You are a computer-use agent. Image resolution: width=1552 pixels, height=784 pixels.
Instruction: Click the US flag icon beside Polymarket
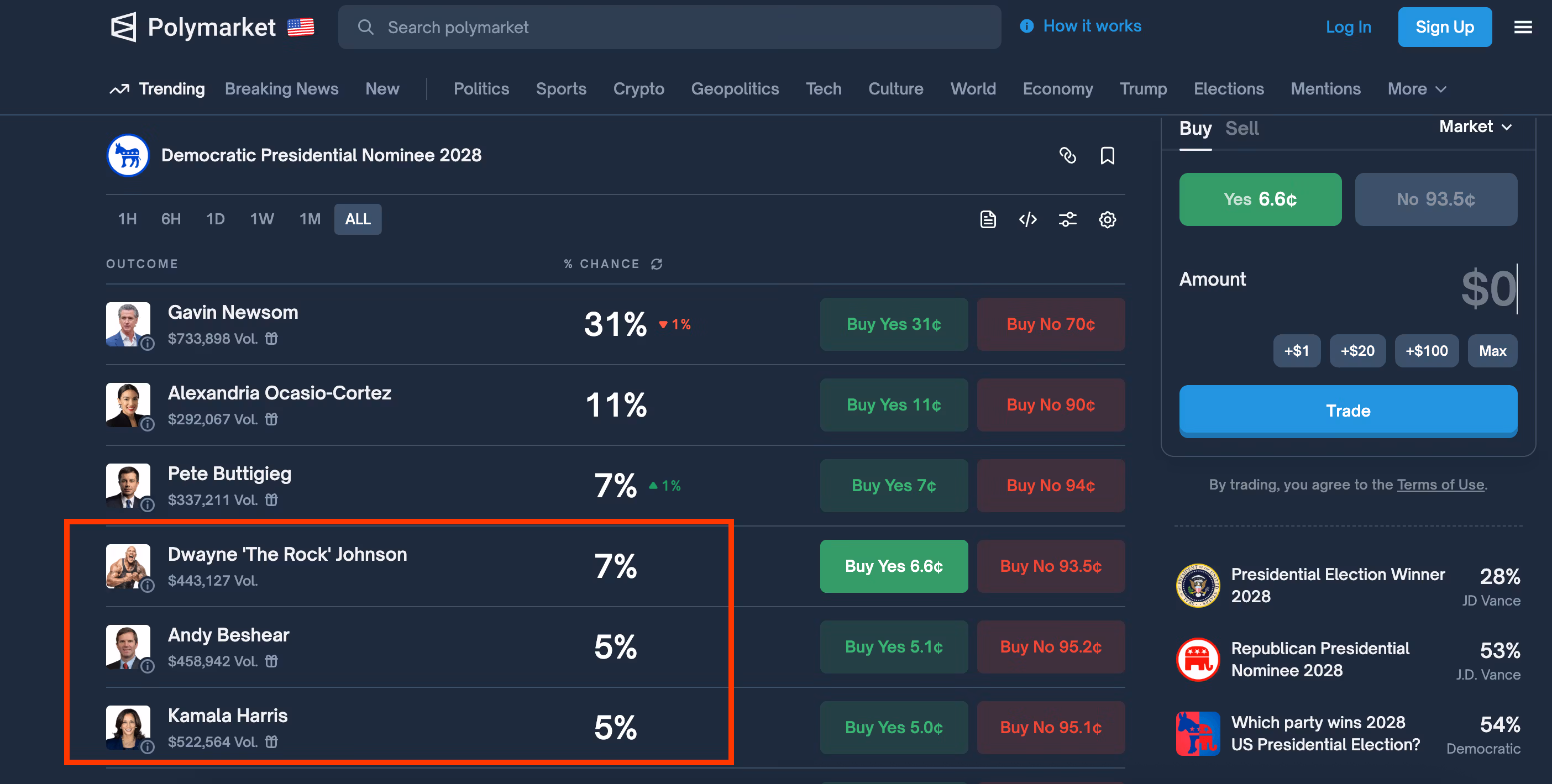click(x=301, y=27)
